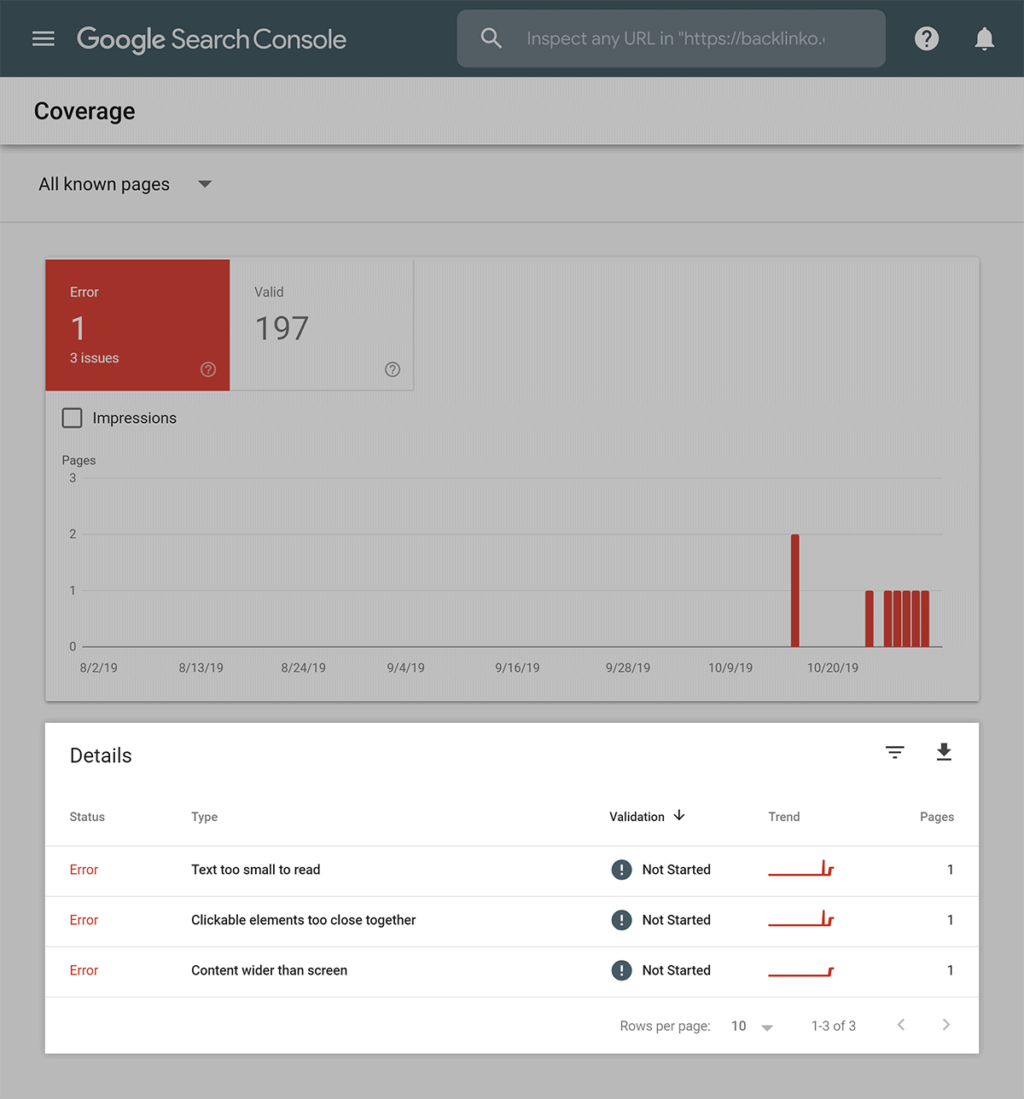Go to next page of results
This screenshot has width=1024, height=1099.
[945, 1025]
